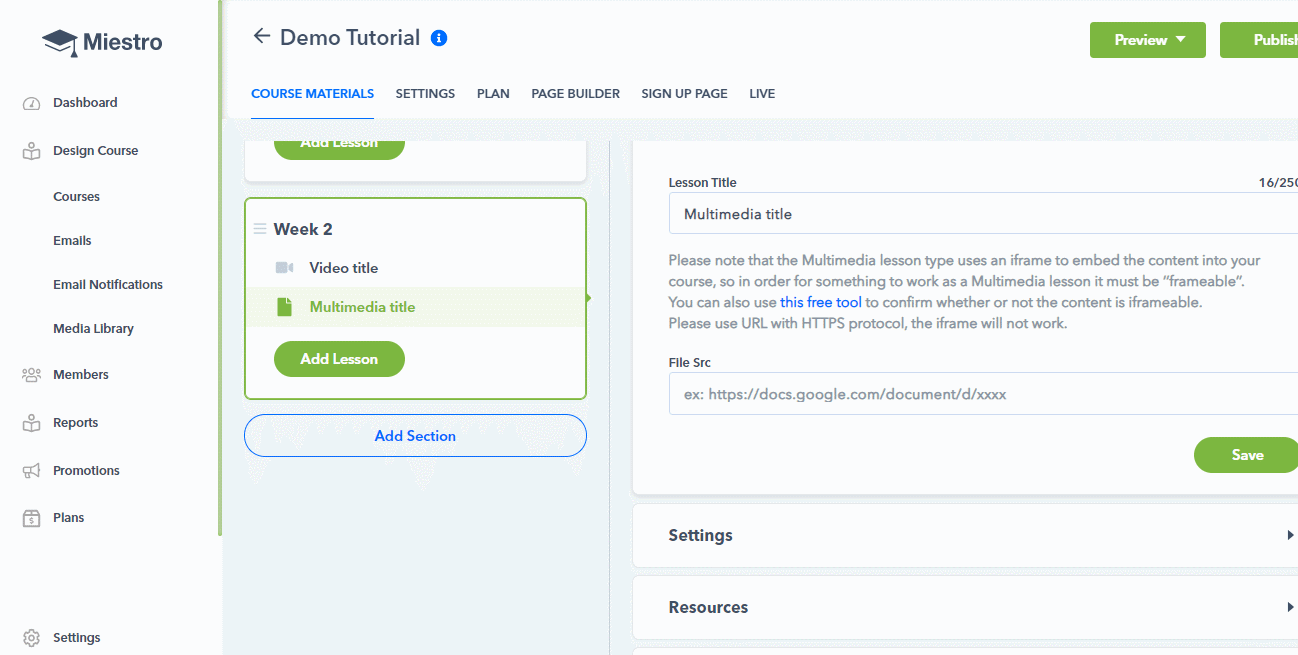The image size is (1298, 655).
Task: Open Reports in sidebar
Action: tap(75, 423)
